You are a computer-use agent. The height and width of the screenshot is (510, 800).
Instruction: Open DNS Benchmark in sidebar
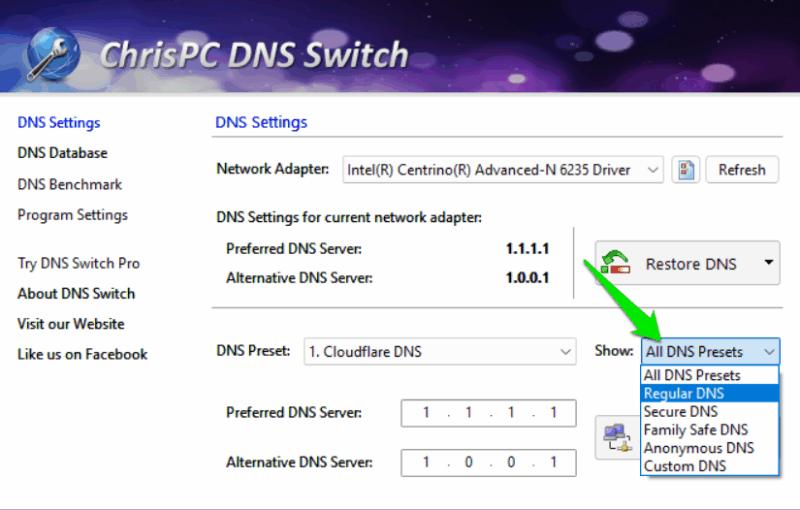click(x=69, y=184)
